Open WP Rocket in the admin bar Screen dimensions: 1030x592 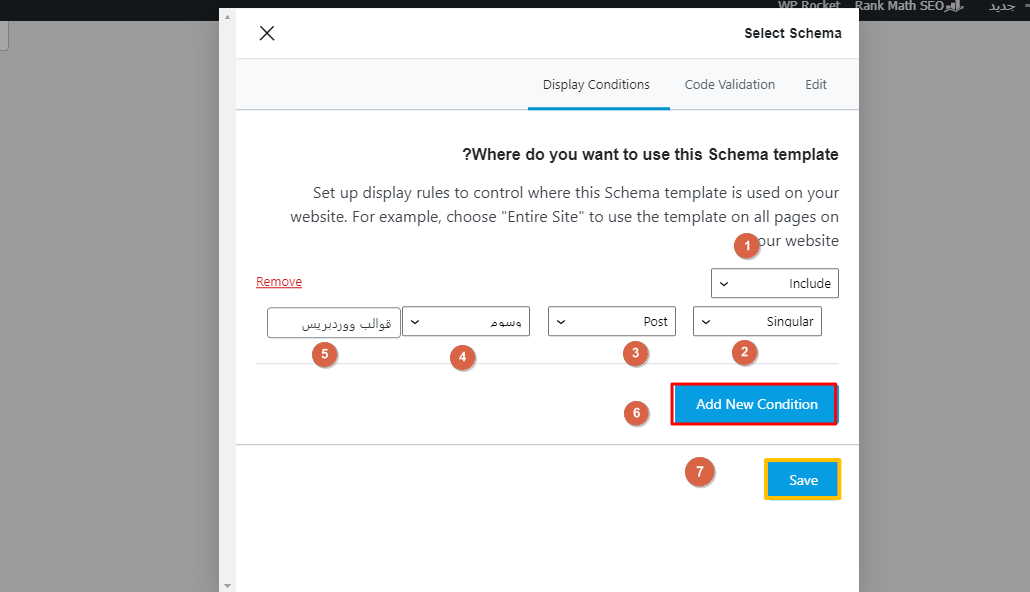click(x=809, y=6)
